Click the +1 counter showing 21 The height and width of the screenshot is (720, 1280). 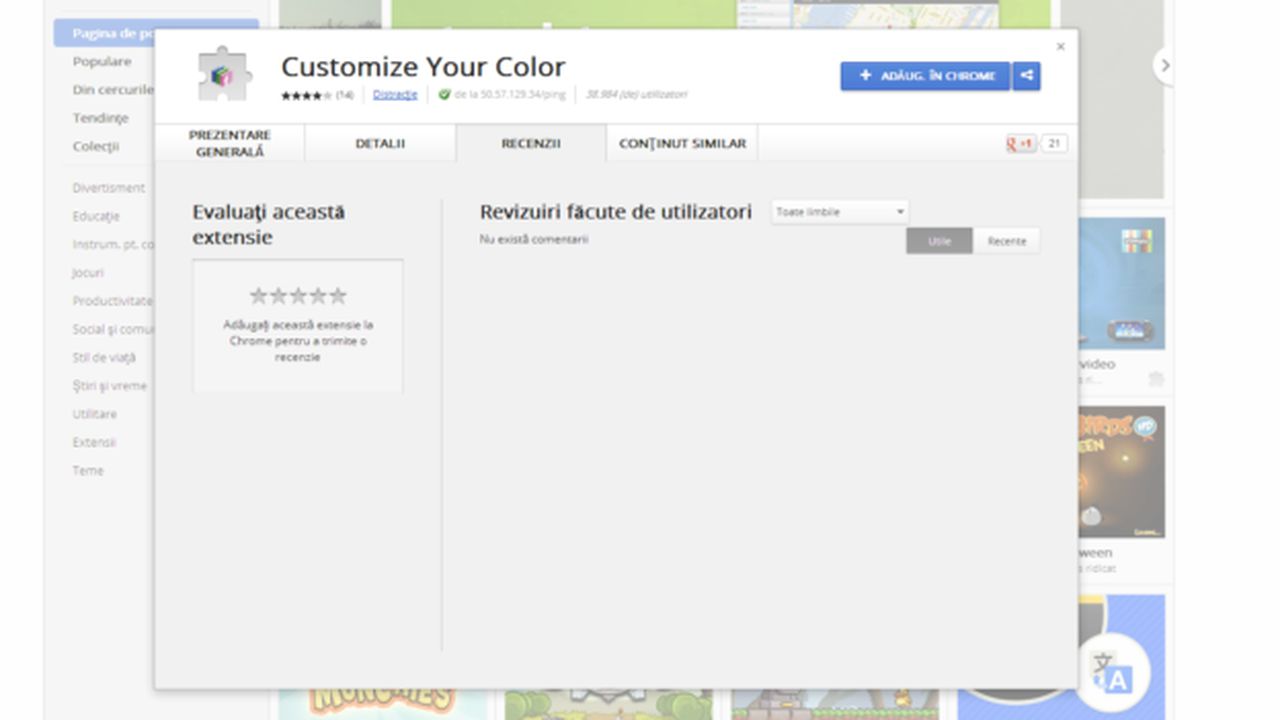1055,143
